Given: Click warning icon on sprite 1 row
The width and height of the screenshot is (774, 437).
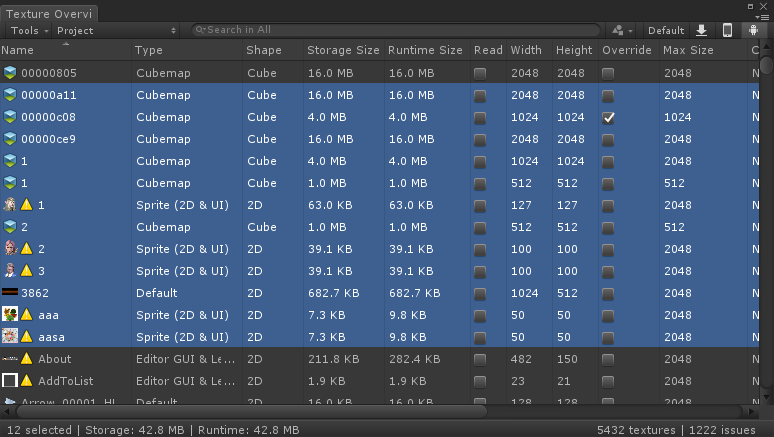Looking at the screenshot, I should click(x=27, y=205).
